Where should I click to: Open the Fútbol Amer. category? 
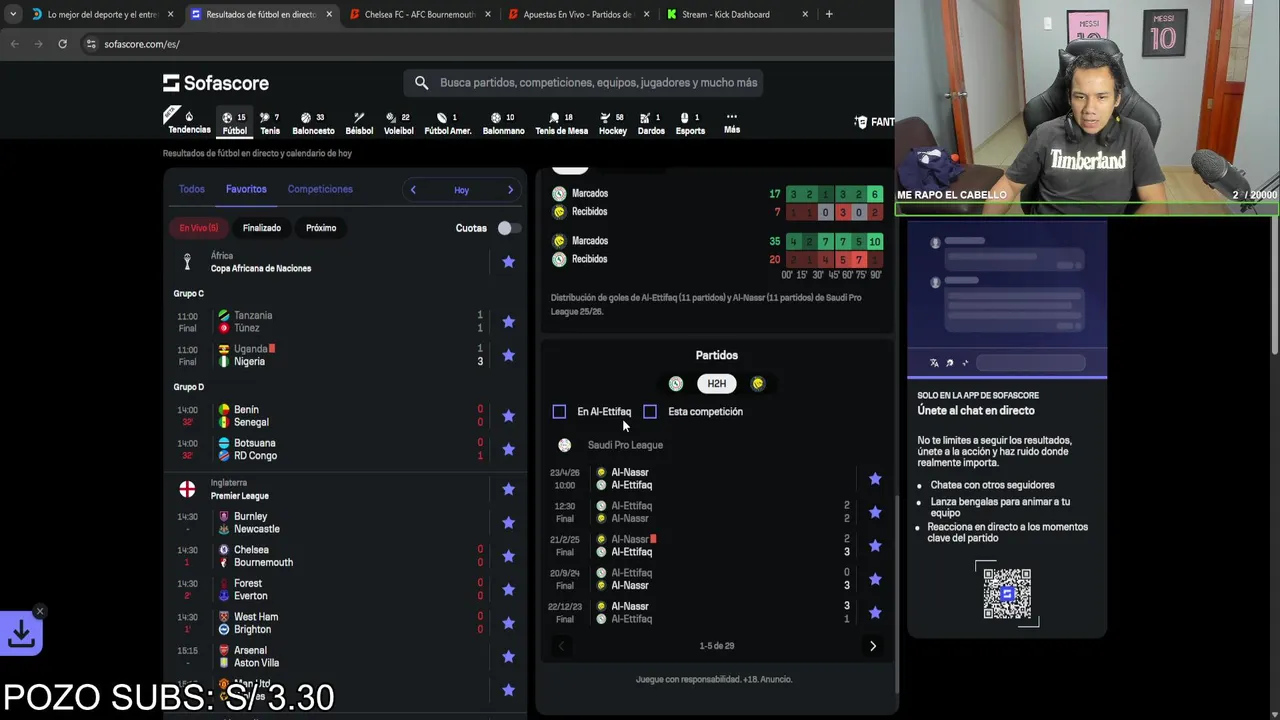click(x=447, y=123)
